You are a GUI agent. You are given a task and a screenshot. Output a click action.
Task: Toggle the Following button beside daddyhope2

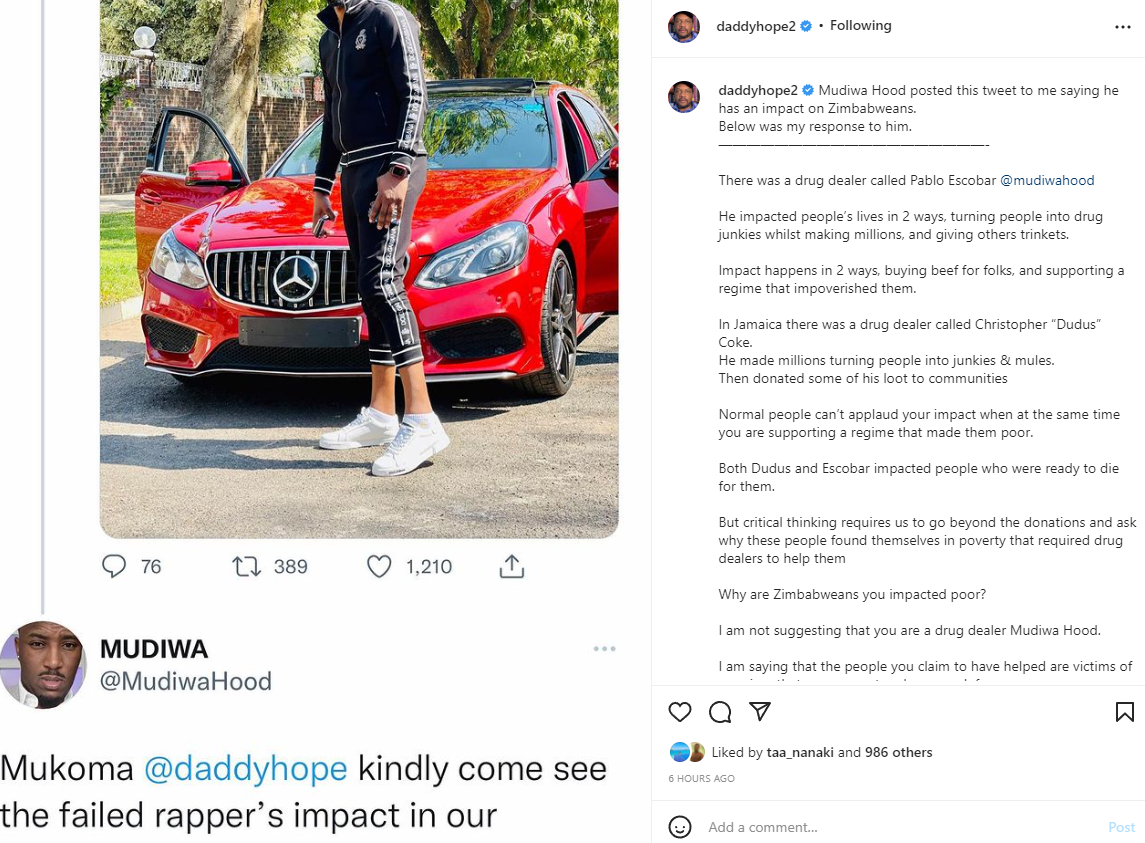860,26
